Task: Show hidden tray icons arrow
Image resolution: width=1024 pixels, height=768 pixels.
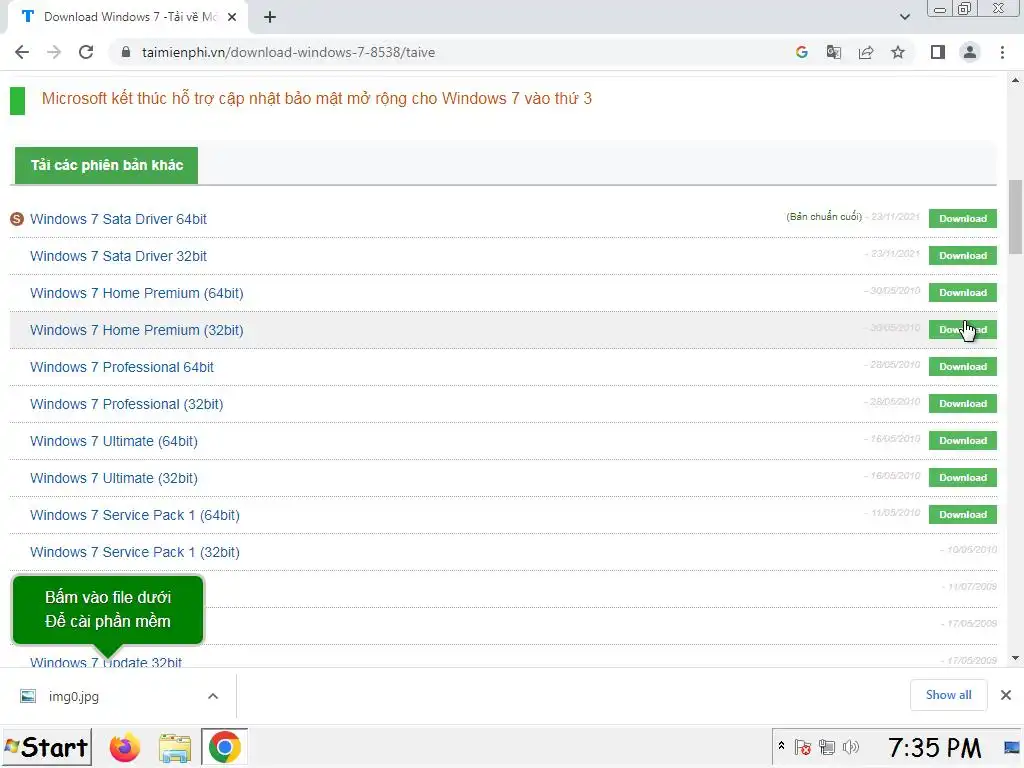Action: coord(781,746)
